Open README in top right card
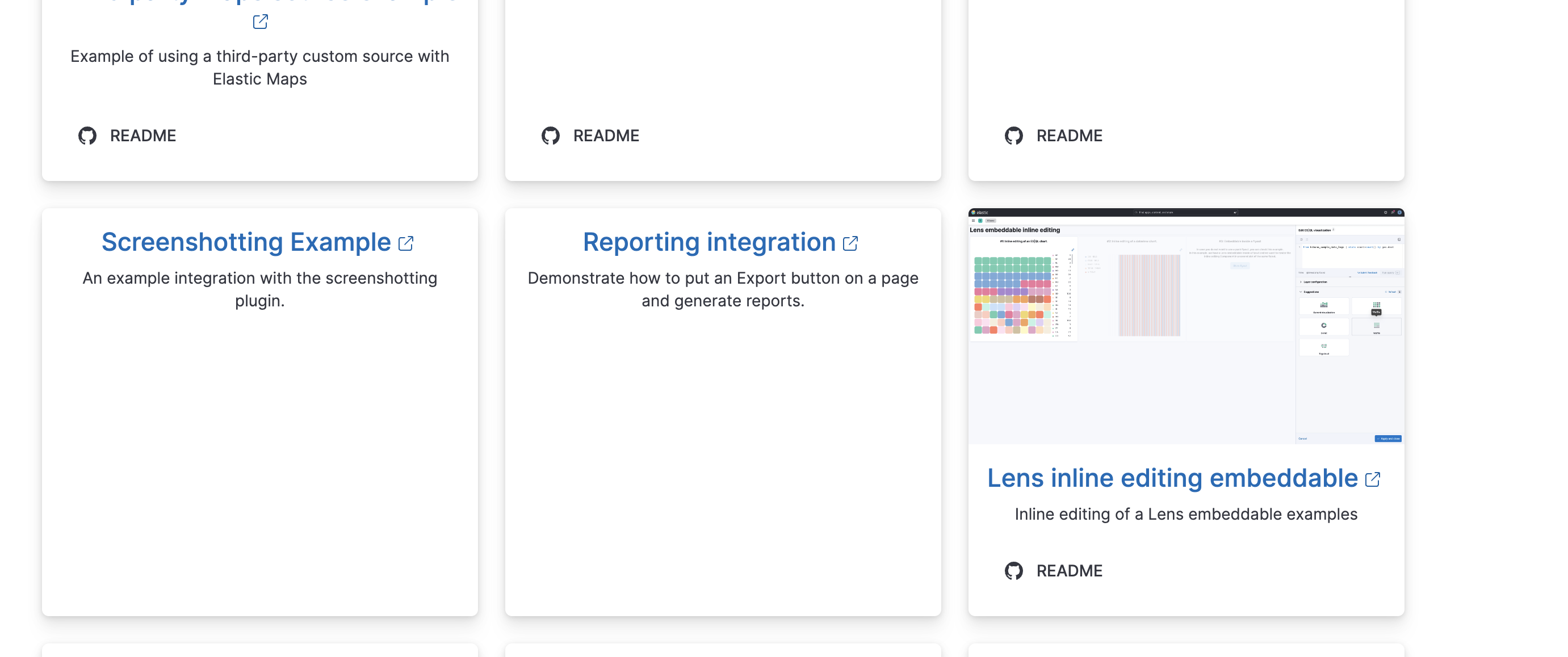 coord(1069,136)
